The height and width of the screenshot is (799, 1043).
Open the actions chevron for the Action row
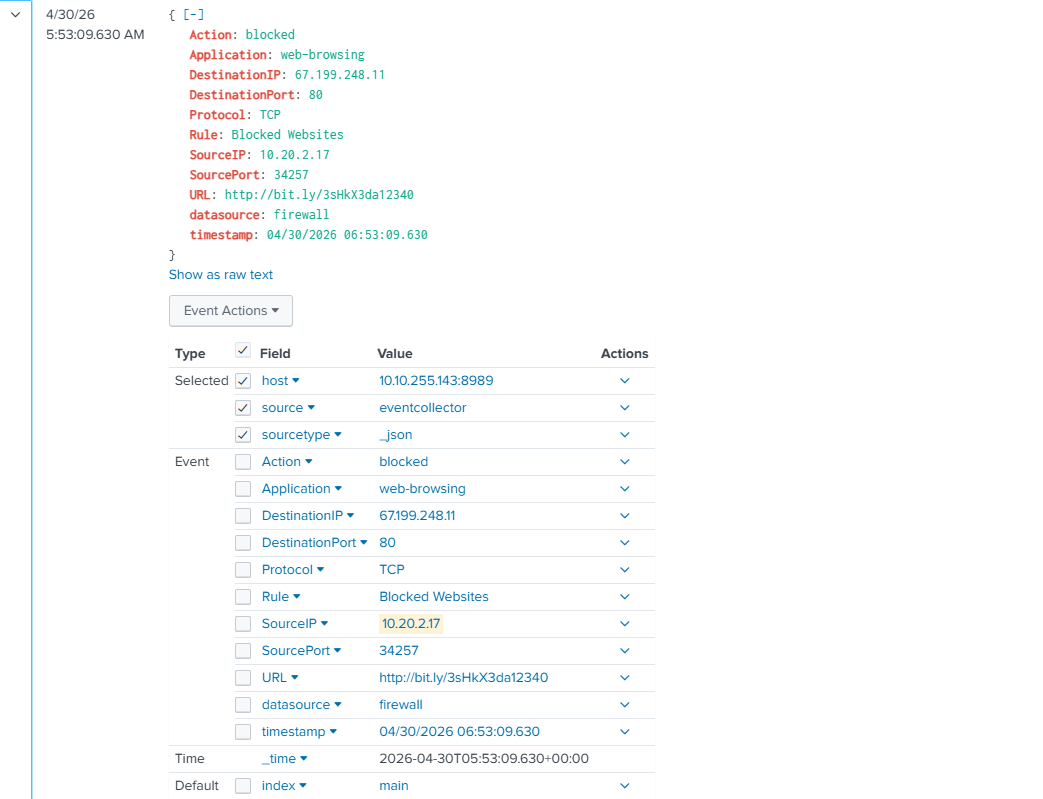coord(625,462)
